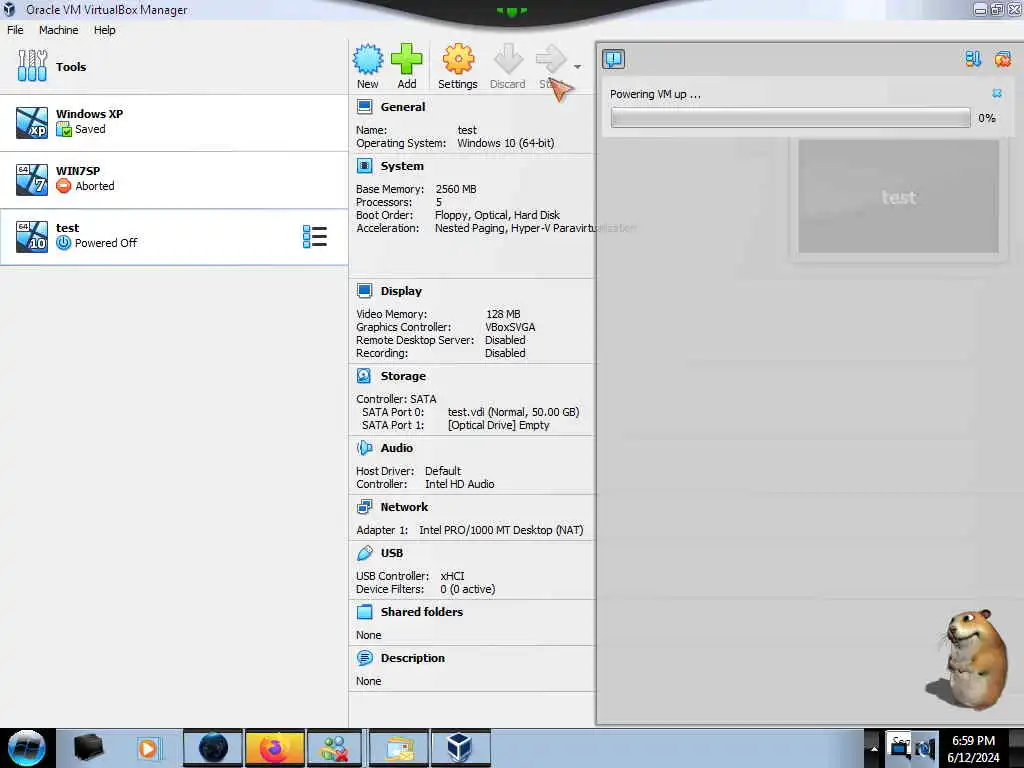This screenshot has height=768, width=1024.
Task: Dismiss the Powering VM up notification
Action: [x=997, y=93]
